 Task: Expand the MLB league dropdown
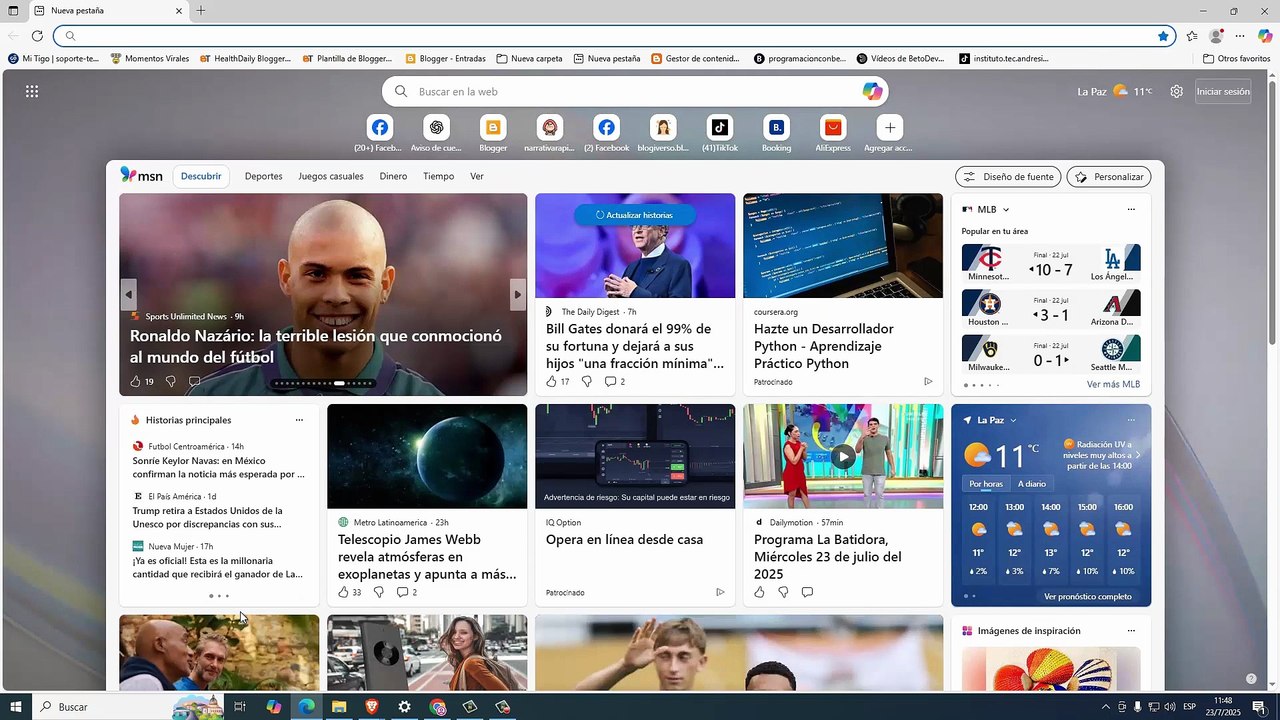(x=1006, y=210)
